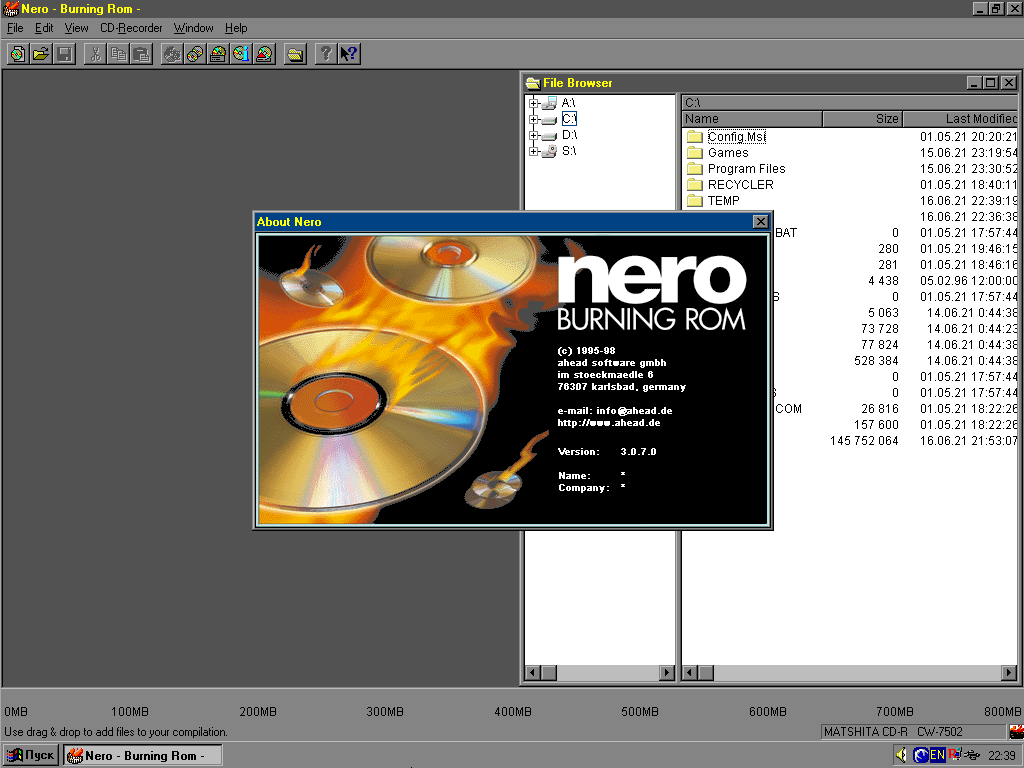Click the MATSHITA CD-R CW-7502 status field
The width and height of the screenshot is (1024, 768).
[913, 731]
